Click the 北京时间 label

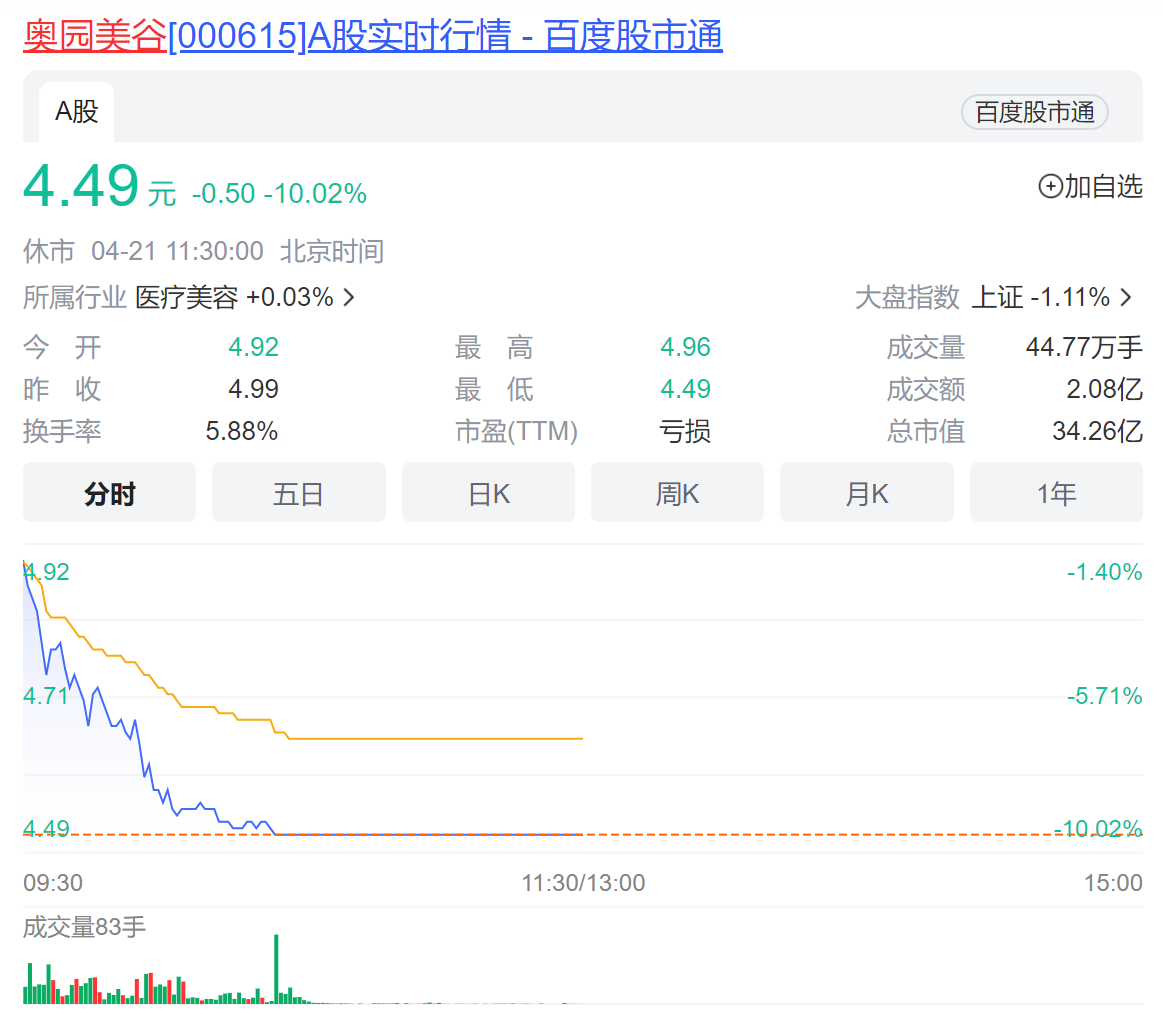click(x=332, y=251)
